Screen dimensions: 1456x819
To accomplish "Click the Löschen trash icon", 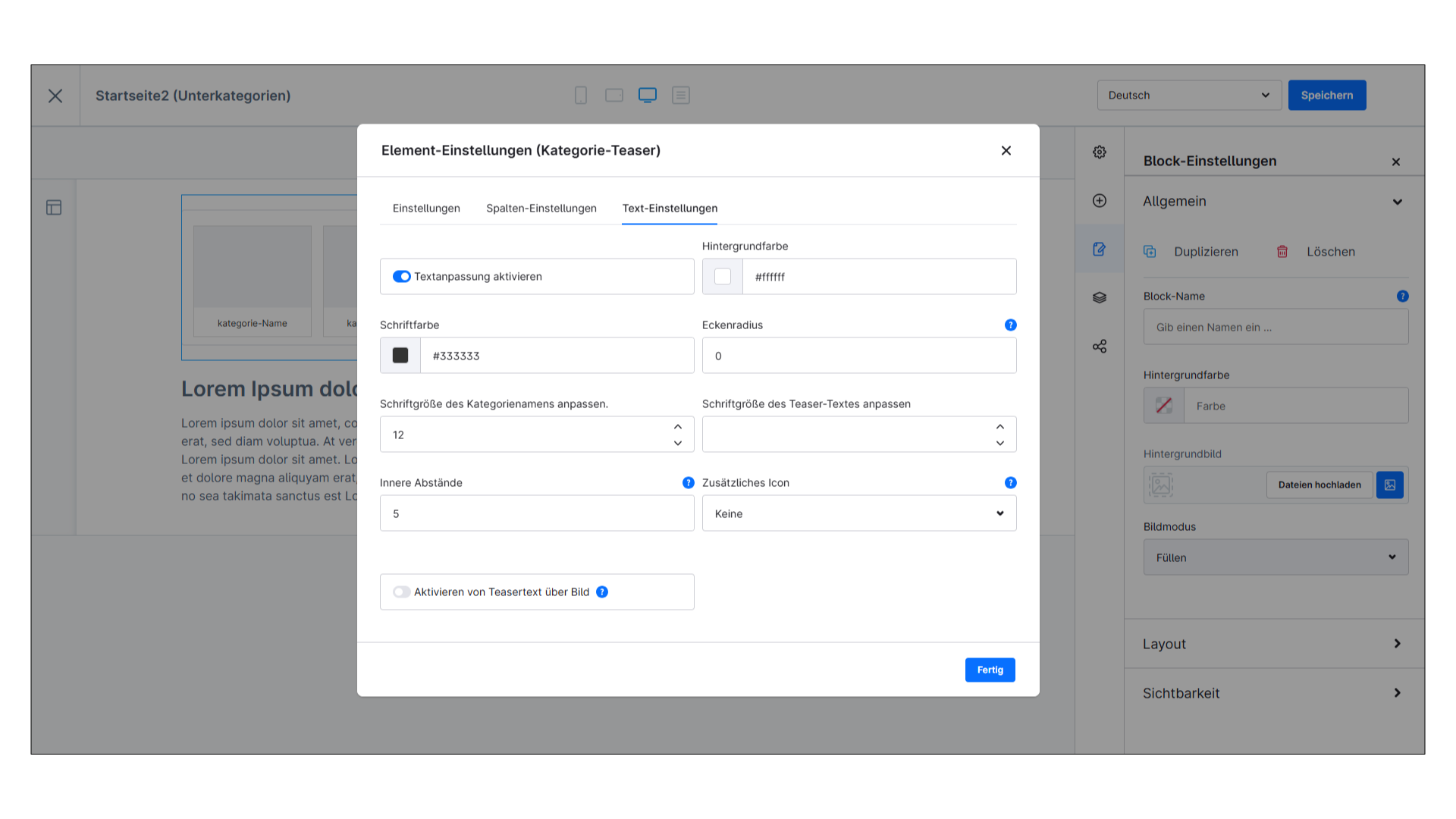I will (x=1282, y=251).
